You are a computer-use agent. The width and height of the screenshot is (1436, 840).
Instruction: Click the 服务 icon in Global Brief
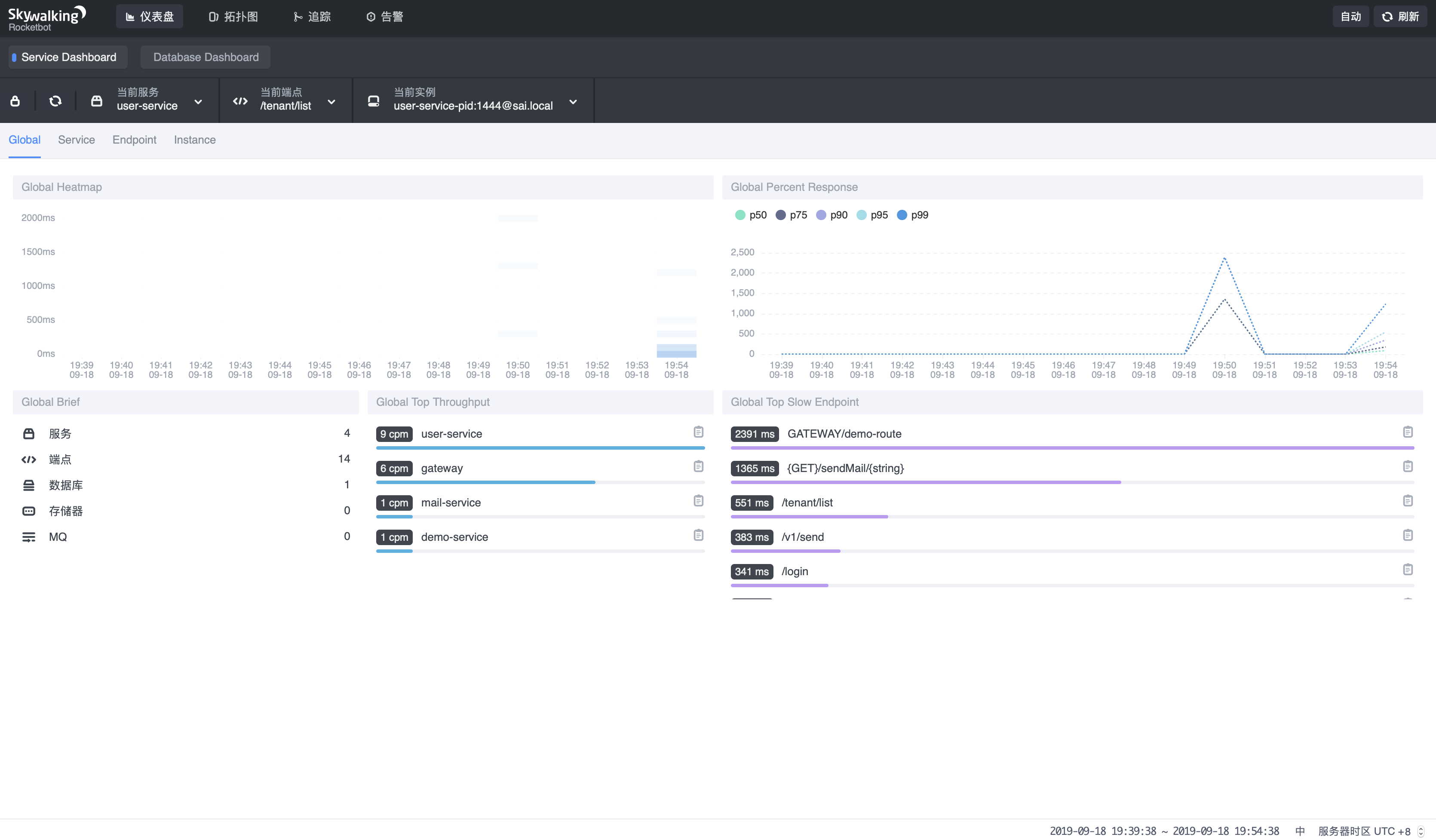(x=28, y=434)
